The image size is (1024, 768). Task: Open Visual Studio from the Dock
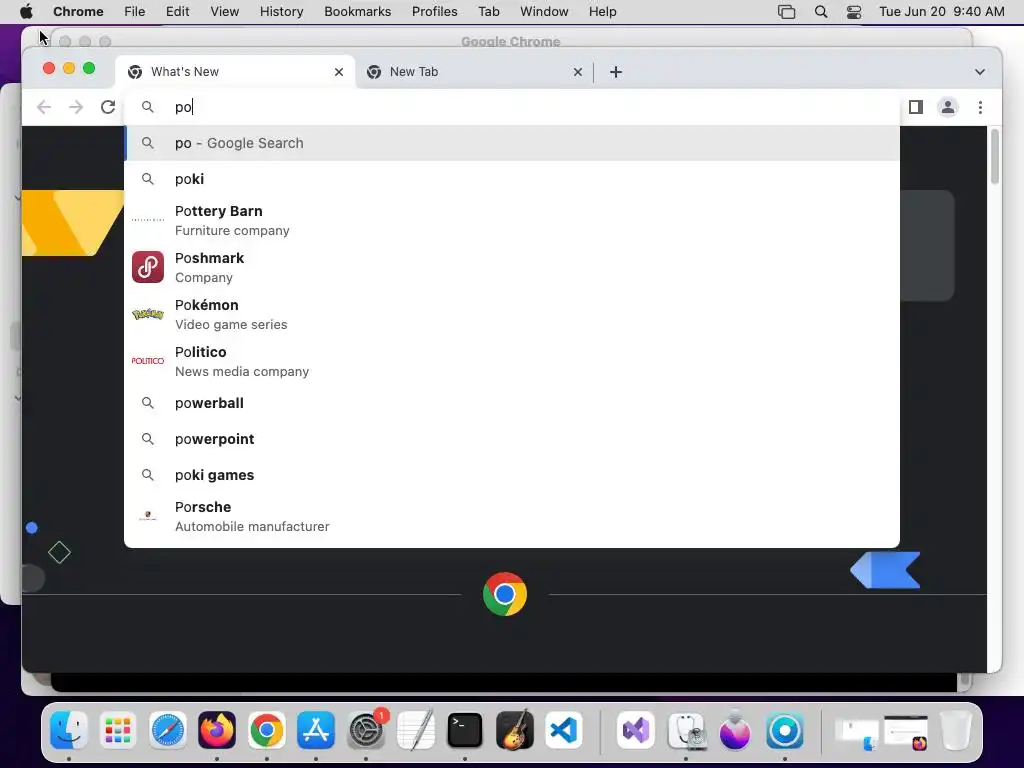[636, 730]
